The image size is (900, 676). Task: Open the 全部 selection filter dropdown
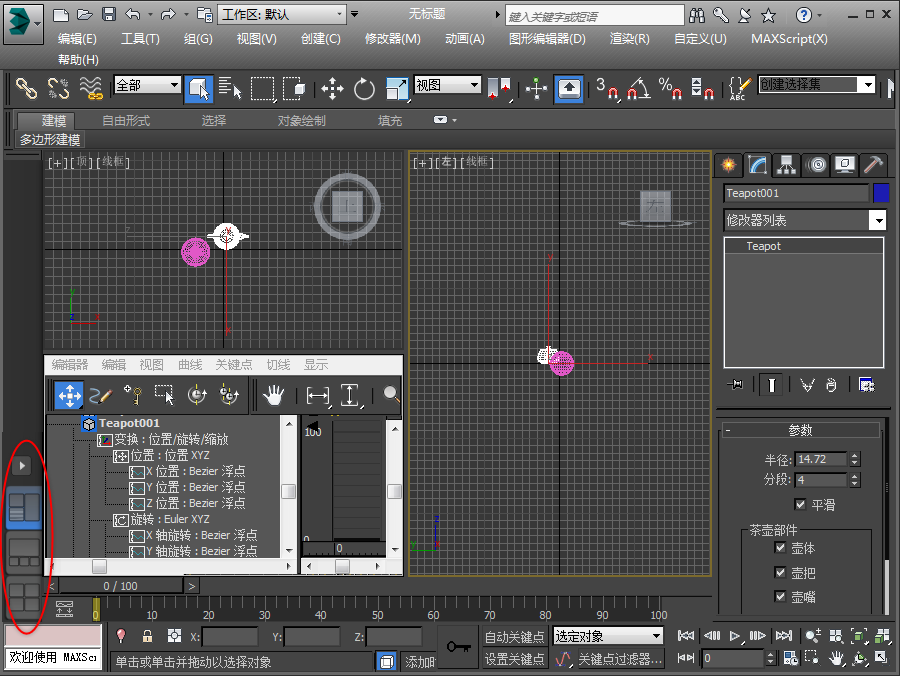click(x=148, y=86)
